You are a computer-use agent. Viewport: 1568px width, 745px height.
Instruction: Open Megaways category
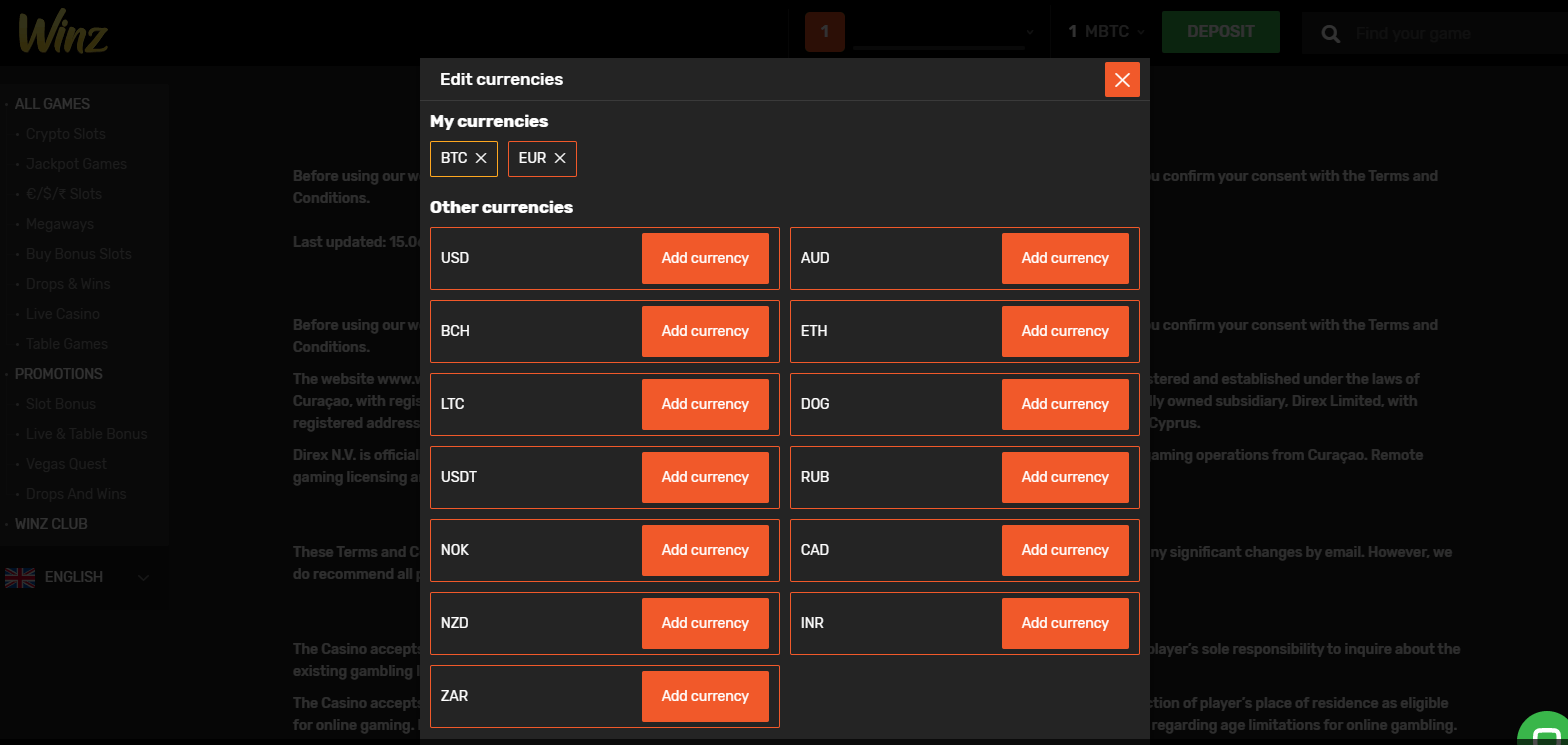[60, 224]
